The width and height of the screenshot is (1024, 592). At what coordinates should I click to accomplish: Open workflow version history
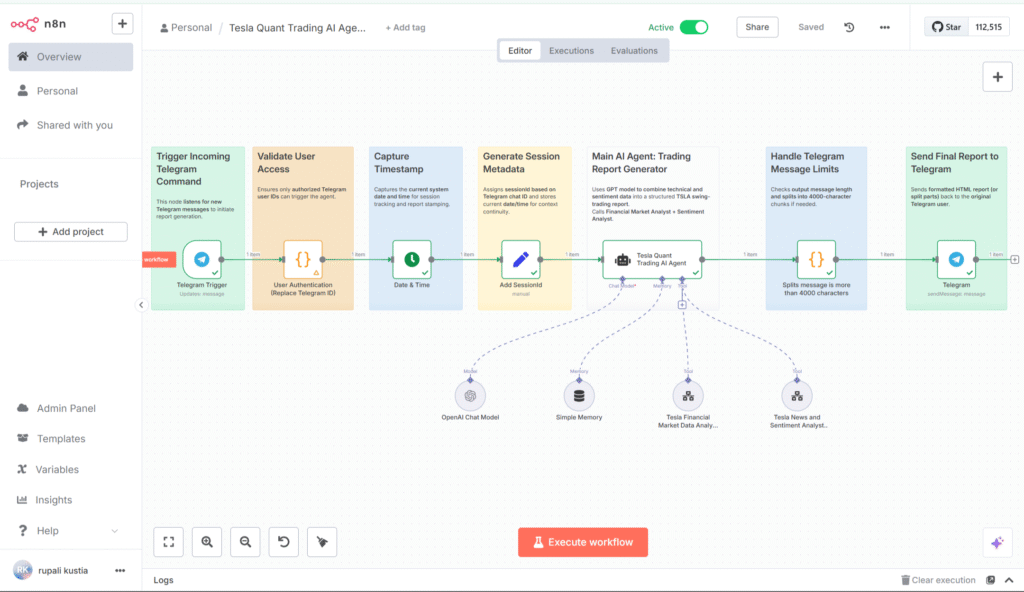pyautogui.click(x=849, y=27)
